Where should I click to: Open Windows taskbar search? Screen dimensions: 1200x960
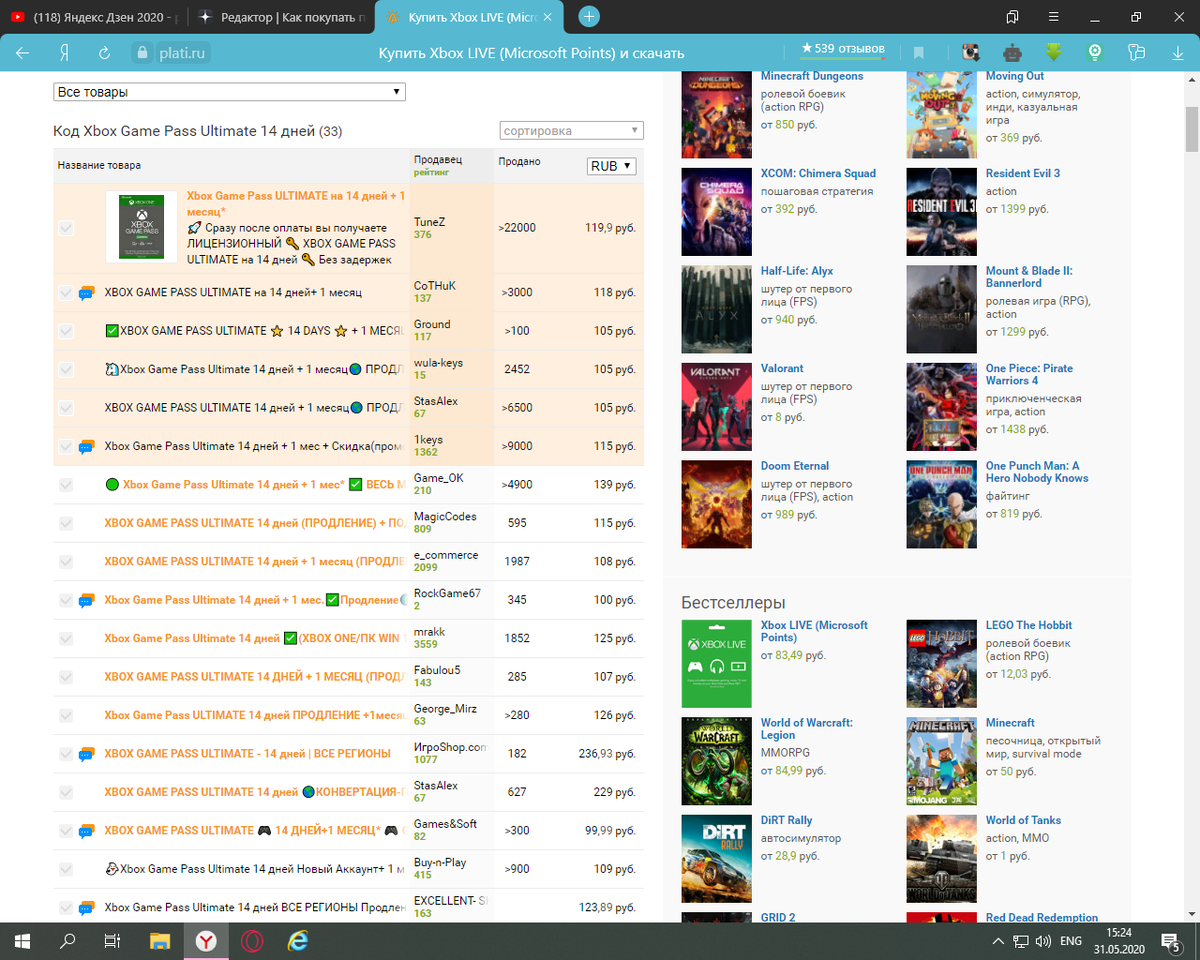68,941
